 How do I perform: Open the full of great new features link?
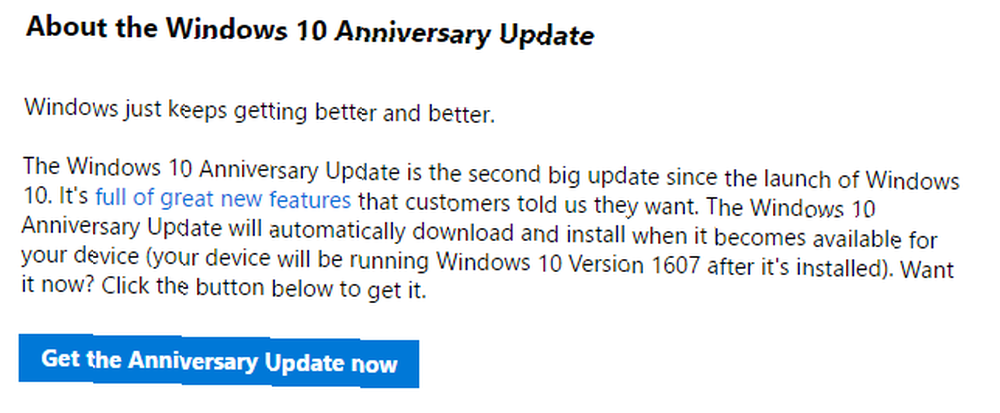point(223,199)
